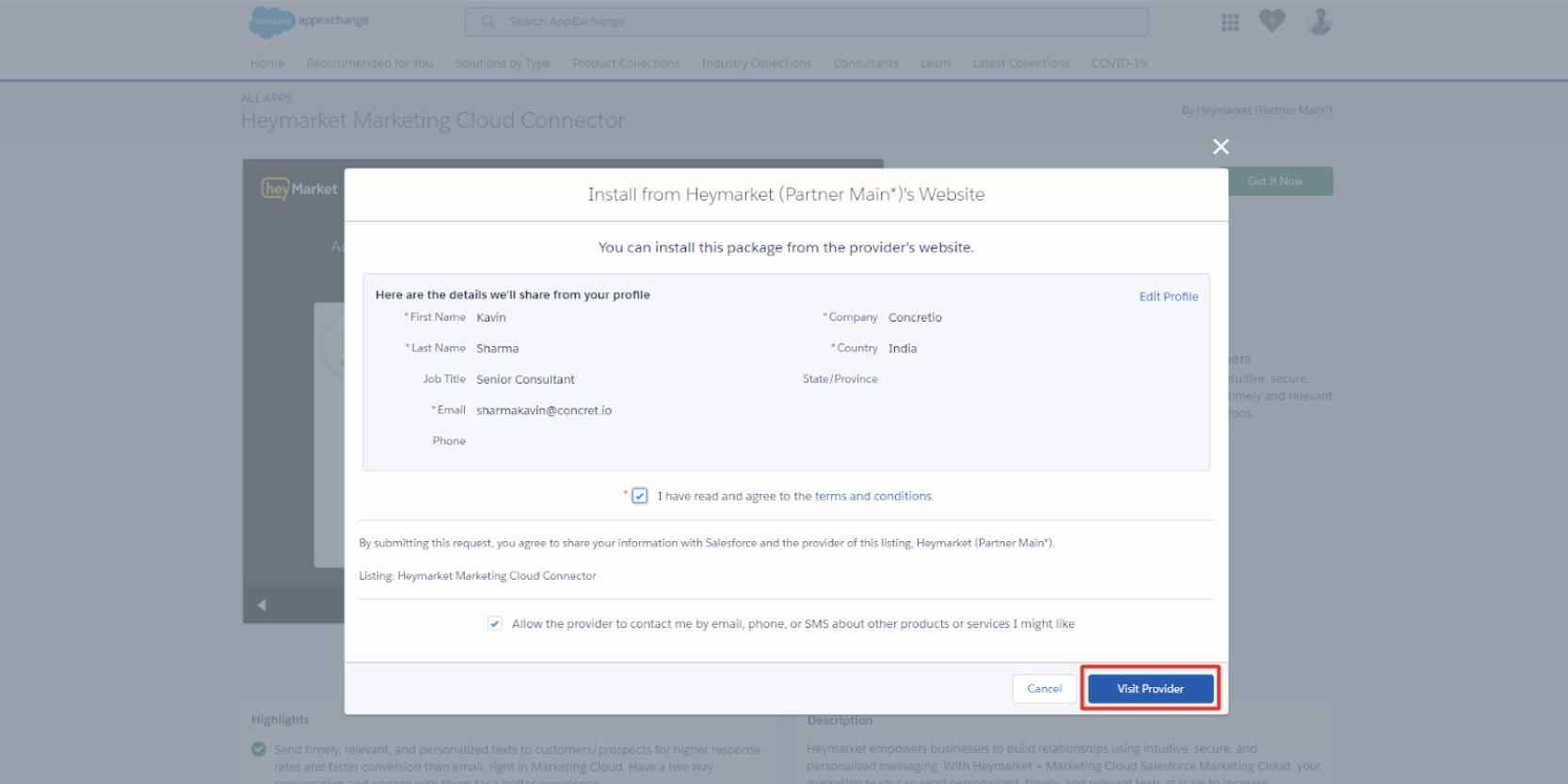
Task: Uncheck allow provider to contact me
Action: pos(494,624)
